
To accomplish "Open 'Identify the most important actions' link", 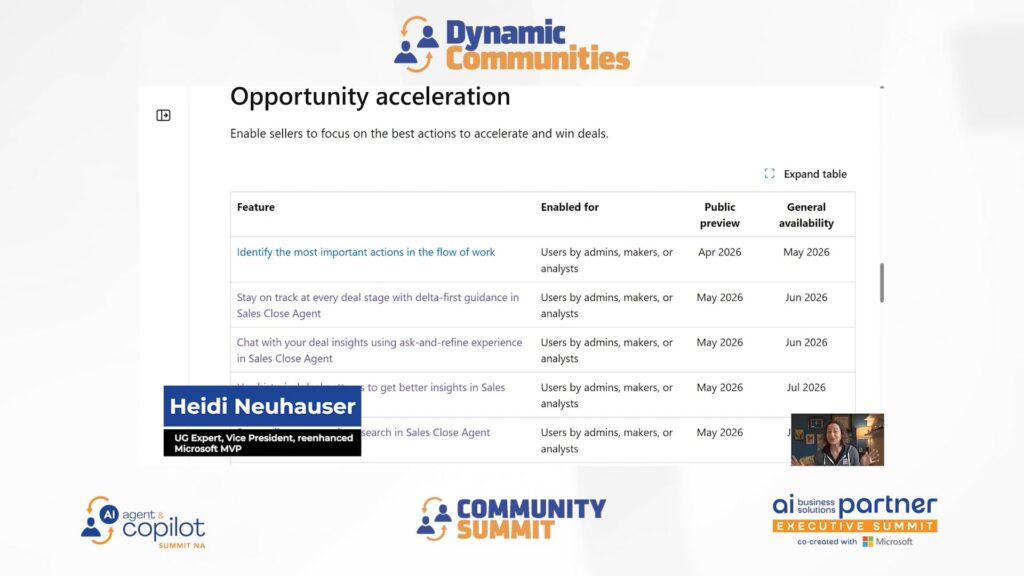I will point(365,252).
